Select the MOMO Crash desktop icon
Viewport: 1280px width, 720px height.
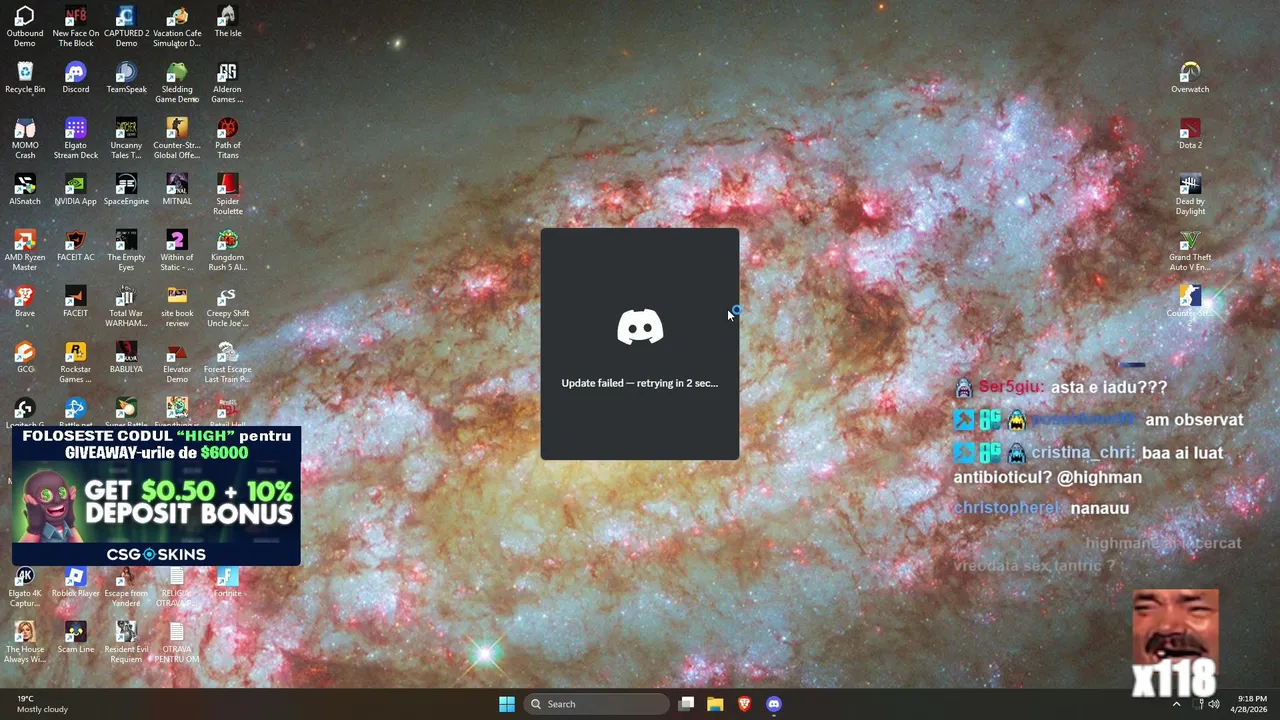(x=25, y=139)
